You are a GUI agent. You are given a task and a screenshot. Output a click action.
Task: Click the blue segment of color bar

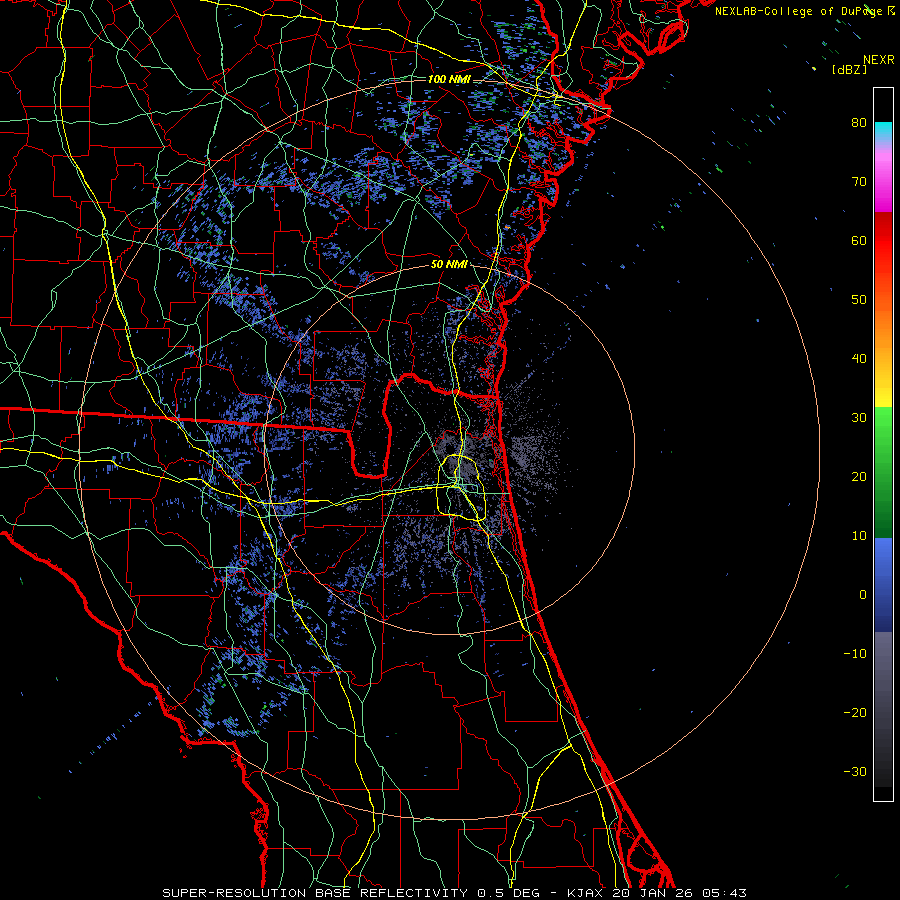(883, 584)
